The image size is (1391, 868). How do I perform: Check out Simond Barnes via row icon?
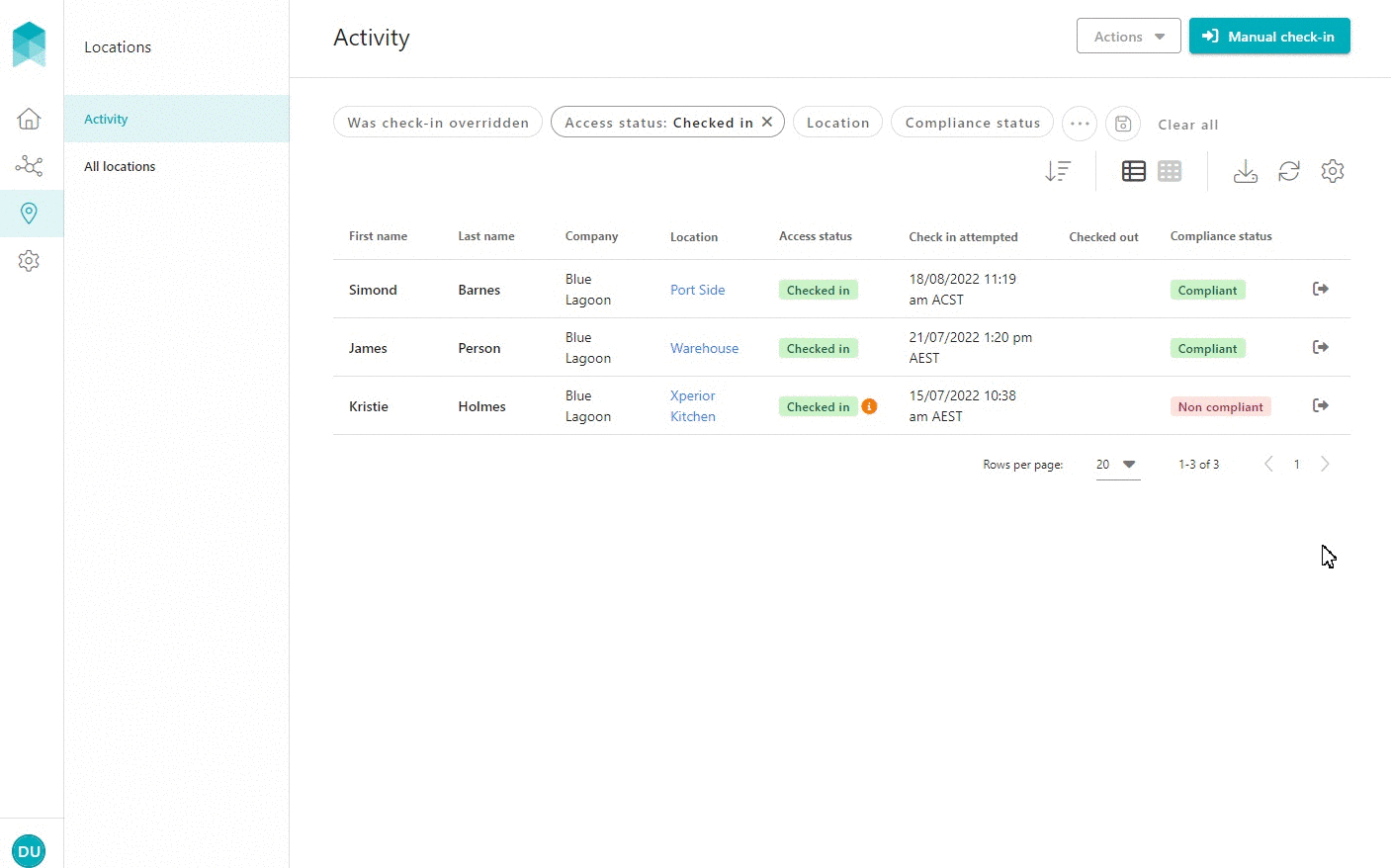[1320, 289]
